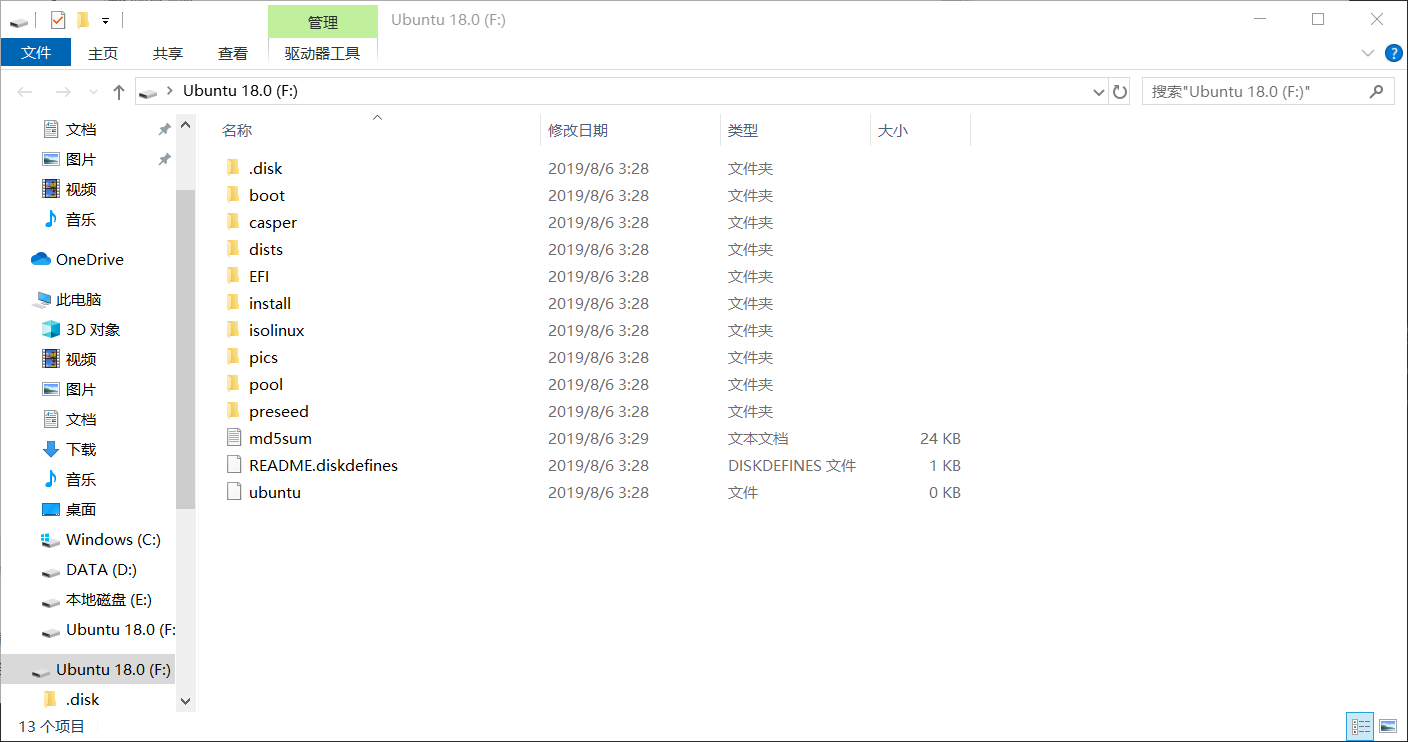Screen dimensions: 1408x742
Task: Open 下载 in navigation pane
Action: (81, 449)
